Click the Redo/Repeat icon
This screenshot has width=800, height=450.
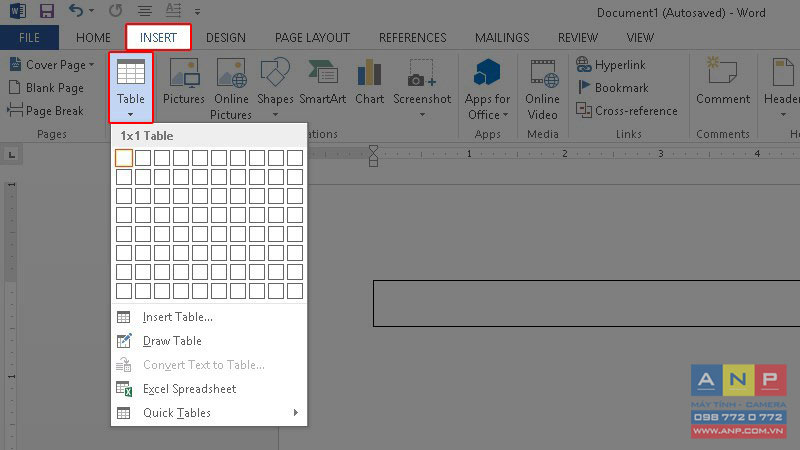point(115,11)
